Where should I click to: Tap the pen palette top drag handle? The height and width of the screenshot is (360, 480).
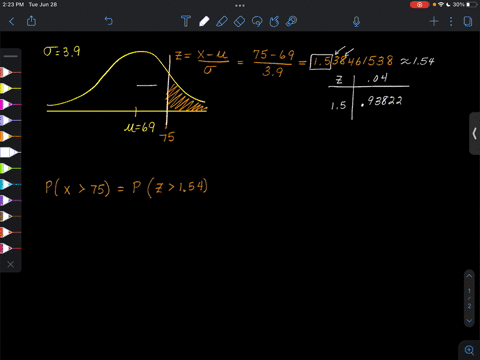coord(11,56)
